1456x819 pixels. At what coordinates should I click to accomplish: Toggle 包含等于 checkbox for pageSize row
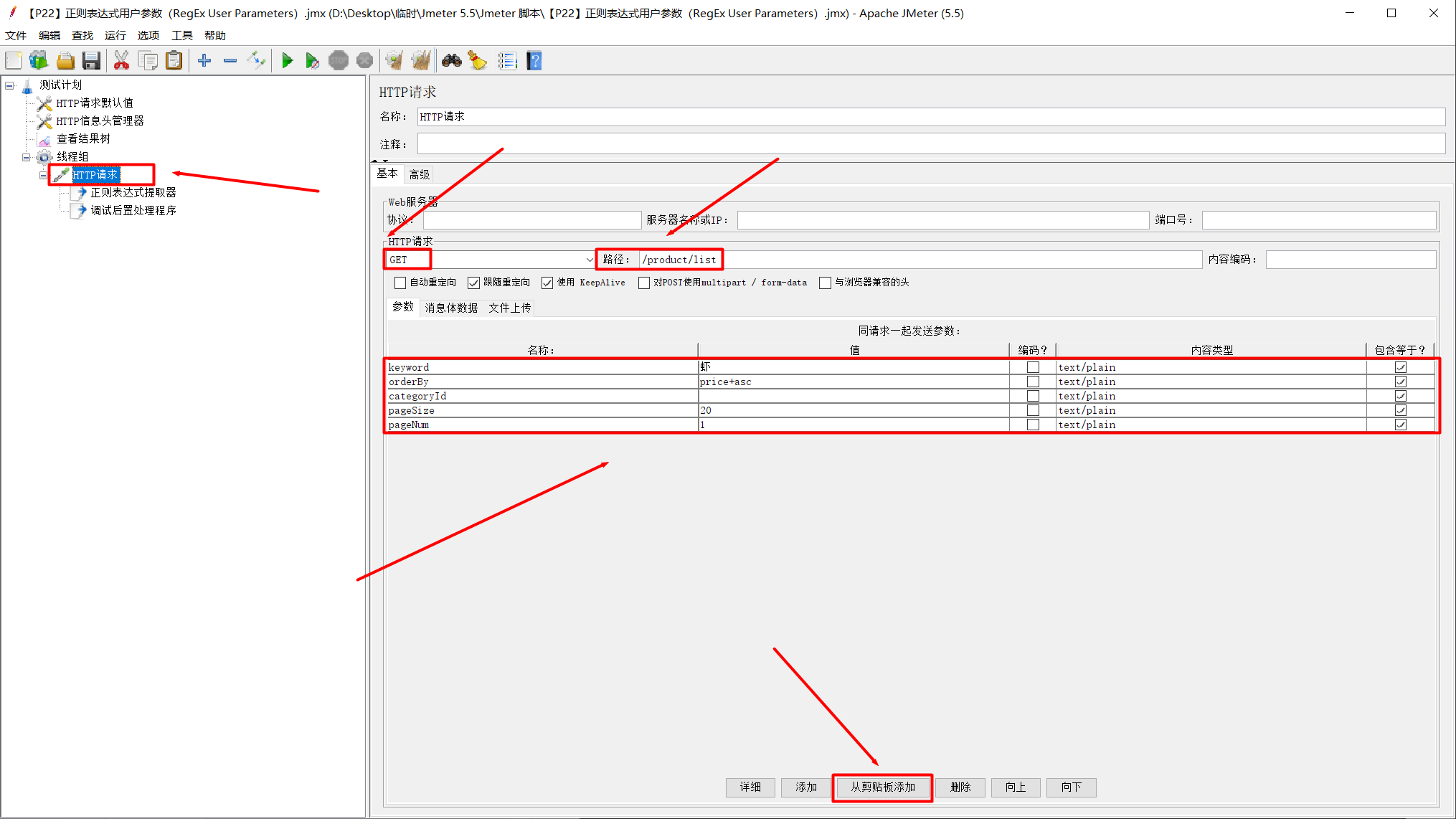[1401, 410]
